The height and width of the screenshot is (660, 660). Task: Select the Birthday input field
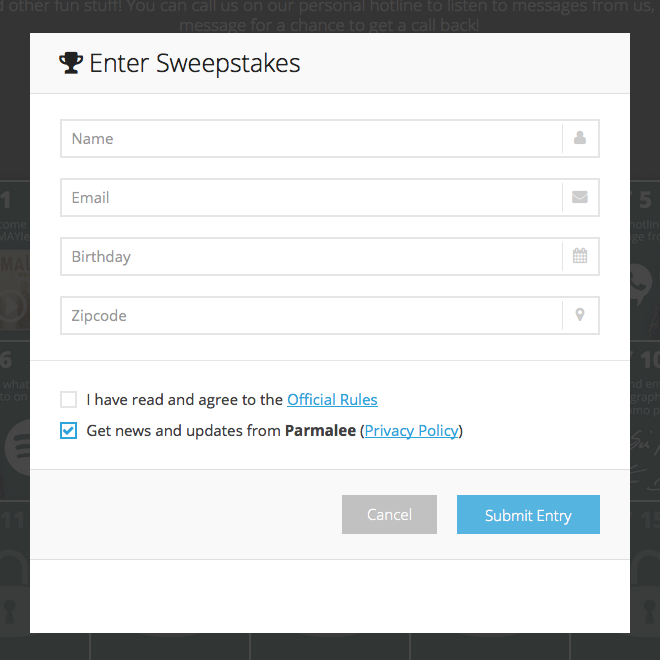pos(311,256)
